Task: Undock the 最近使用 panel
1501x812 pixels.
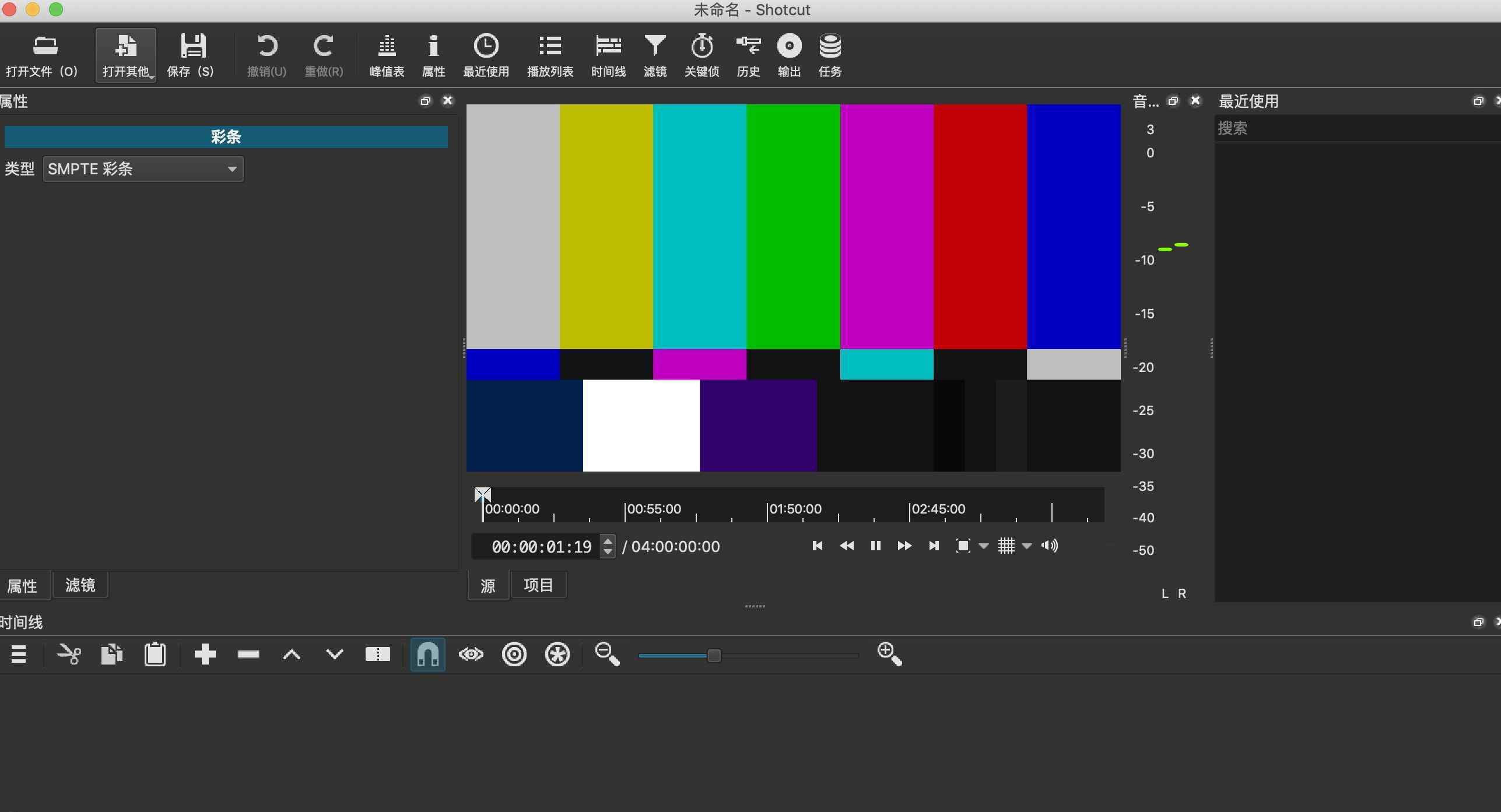Action: 1478,101
